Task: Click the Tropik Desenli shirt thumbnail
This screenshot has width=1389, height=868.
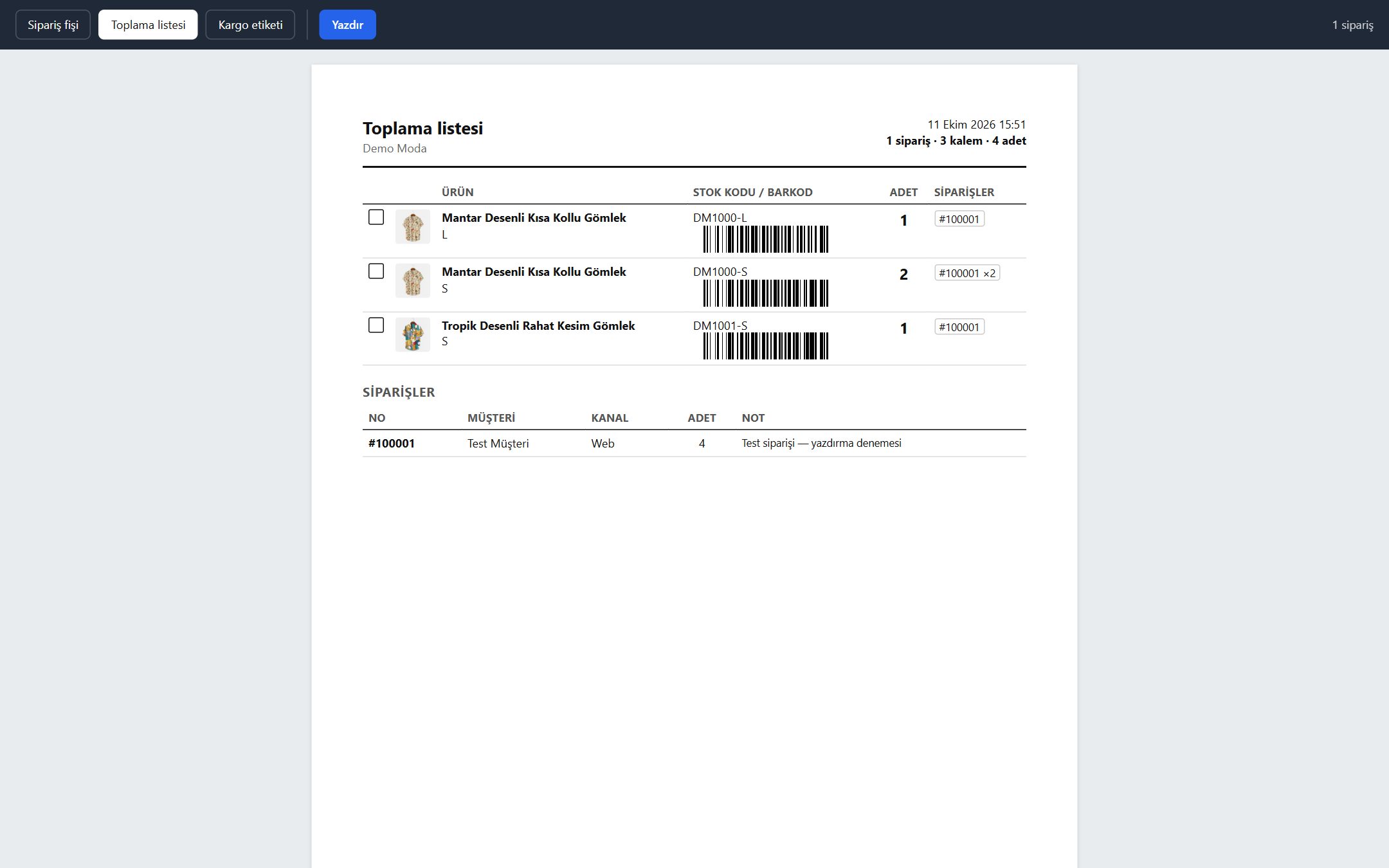Action: pyautogui.click(x=413, y=334)
